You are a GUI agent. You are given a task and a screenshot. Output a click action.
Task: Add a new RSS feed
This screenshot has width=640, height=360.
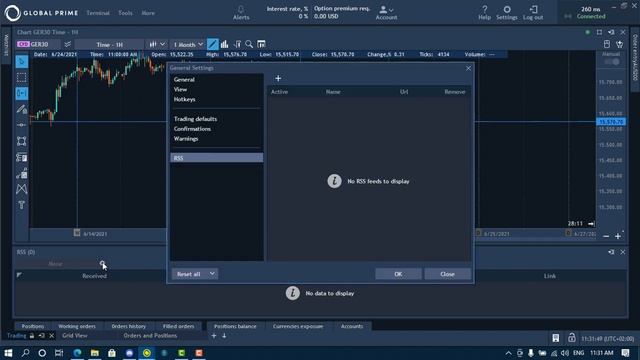(278, 78)
